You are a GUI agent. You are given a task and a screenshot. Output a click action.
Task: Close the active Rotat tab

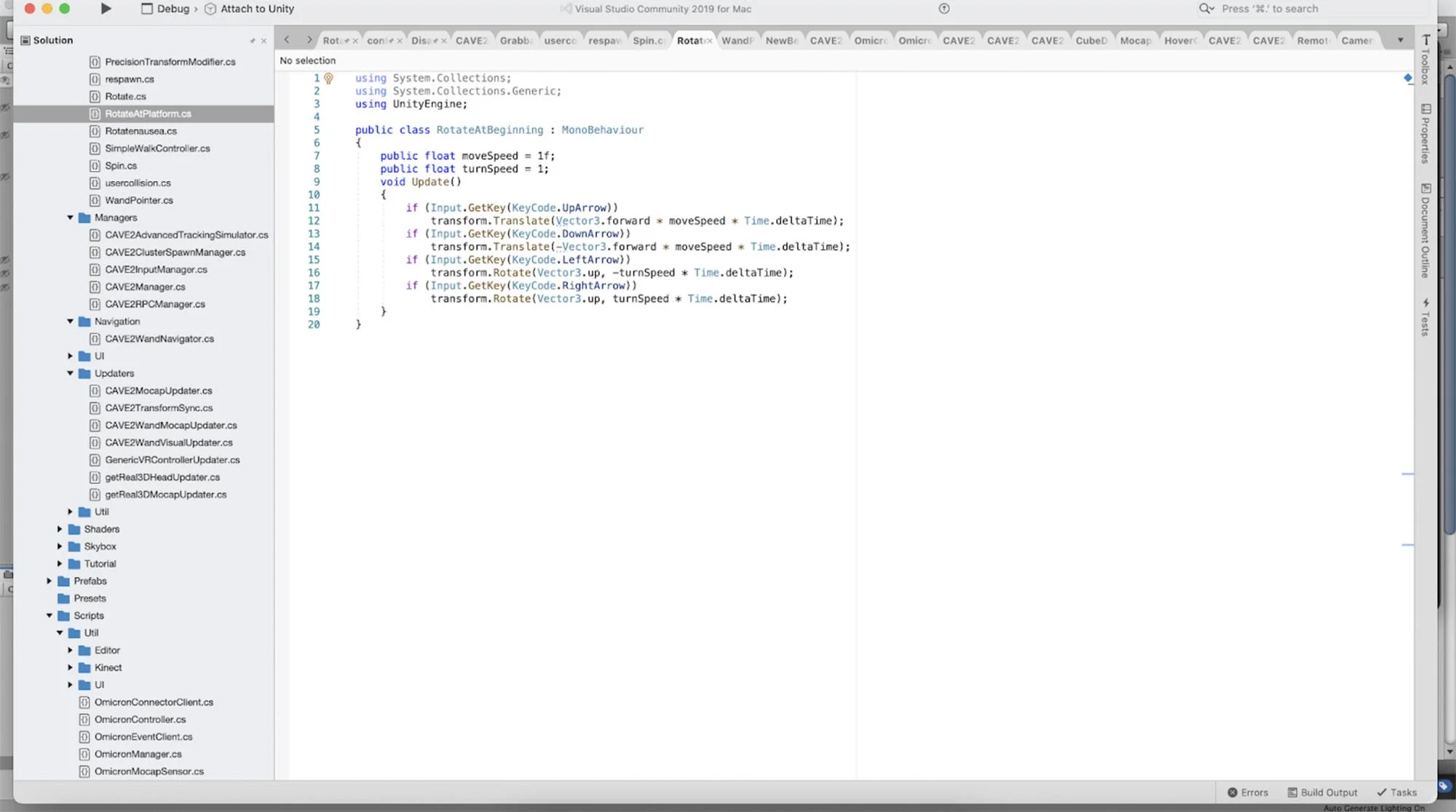pos(709,41)
